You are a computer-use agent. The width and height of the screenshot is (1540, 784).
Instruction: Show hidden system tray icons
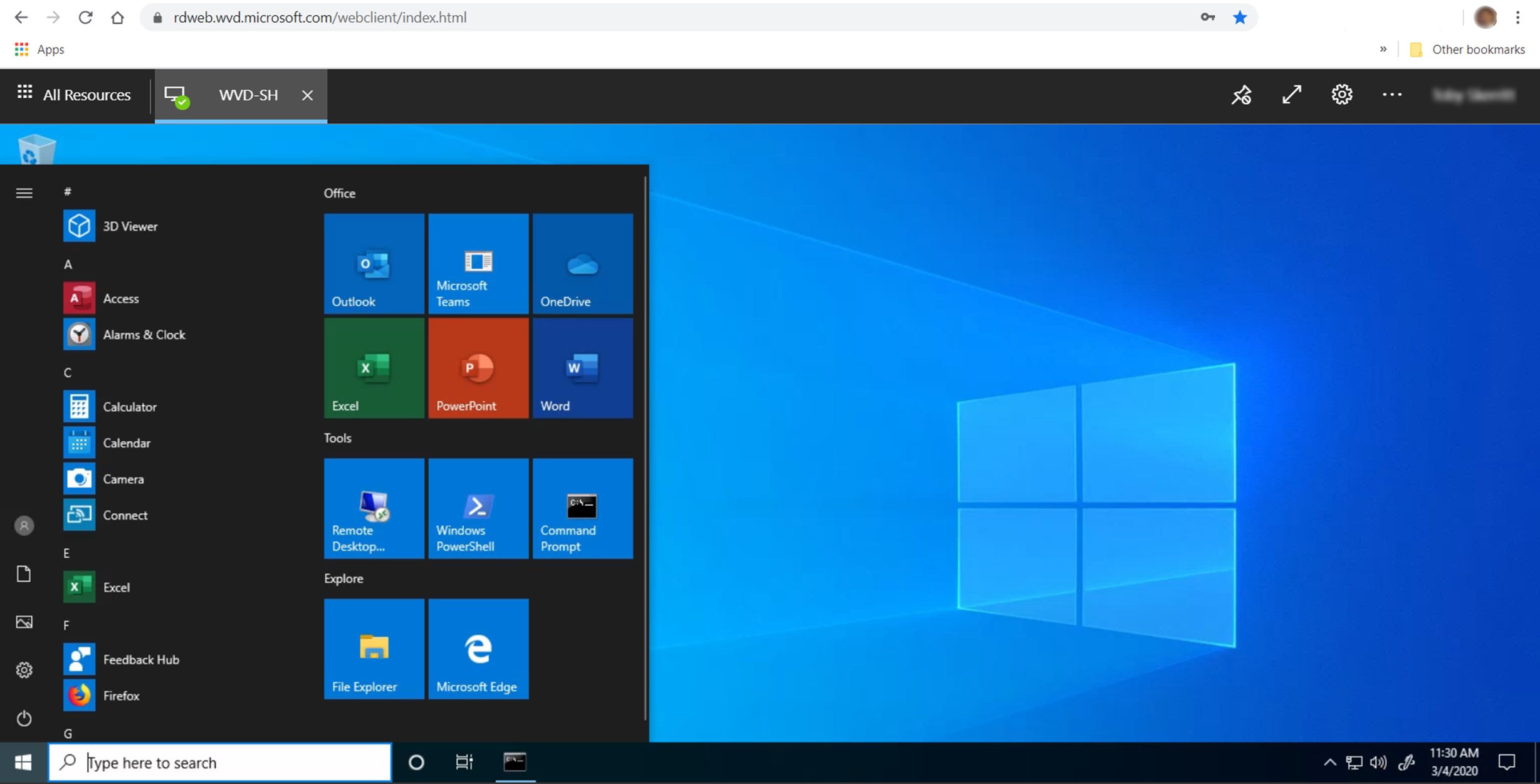[1329, 763]
